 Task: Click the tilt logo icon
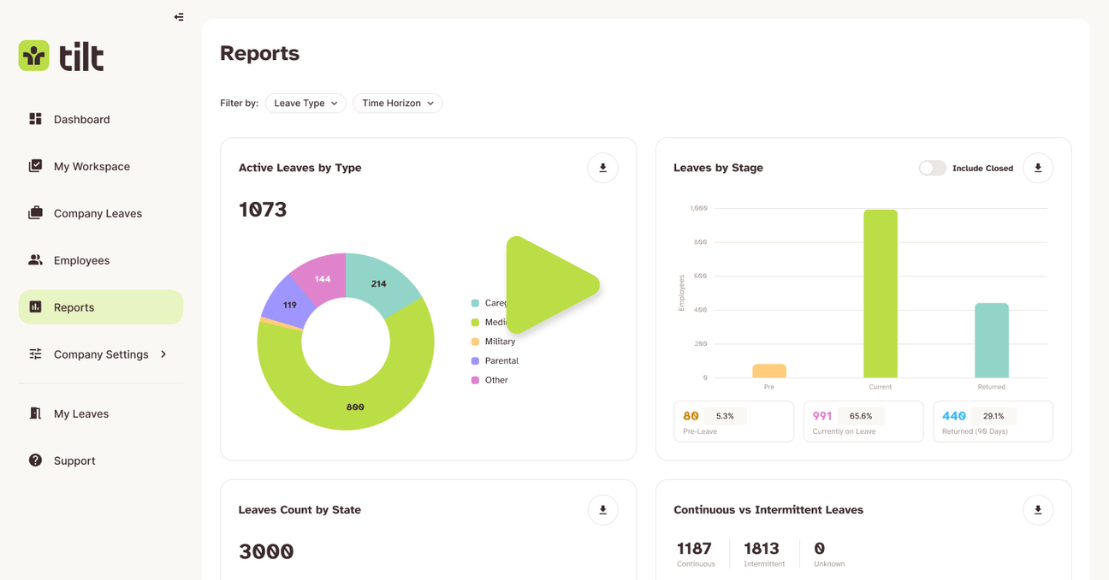coord(34,55)
